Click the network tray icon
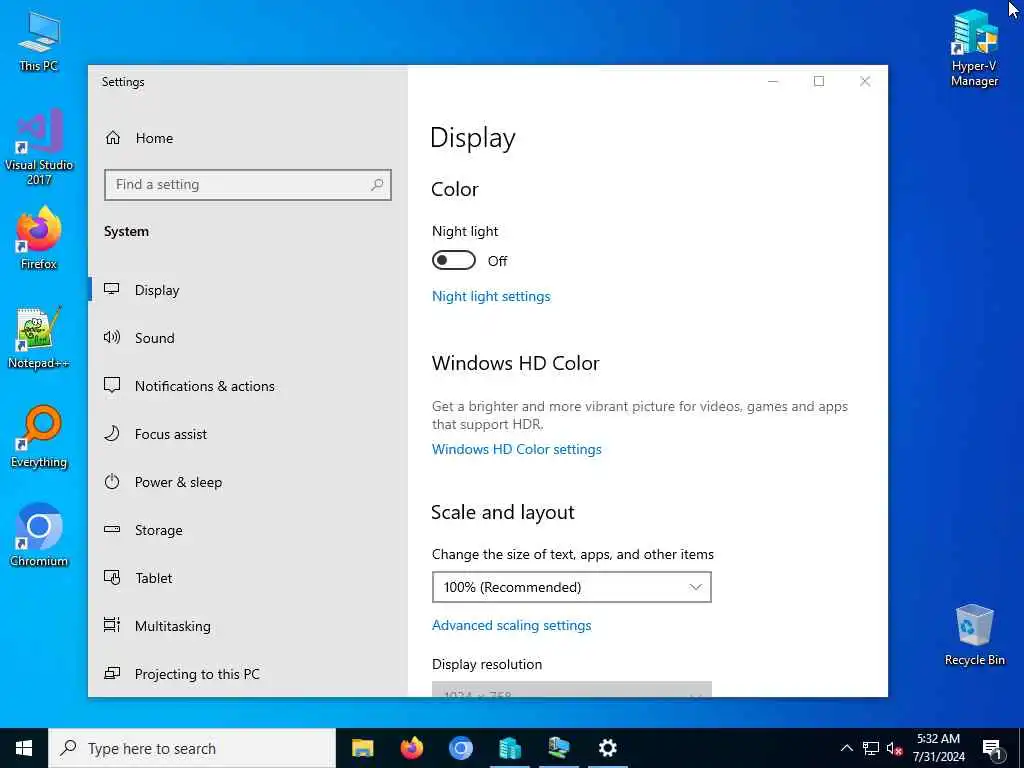This screenshot has width=1024, height=768. (871, 748)
